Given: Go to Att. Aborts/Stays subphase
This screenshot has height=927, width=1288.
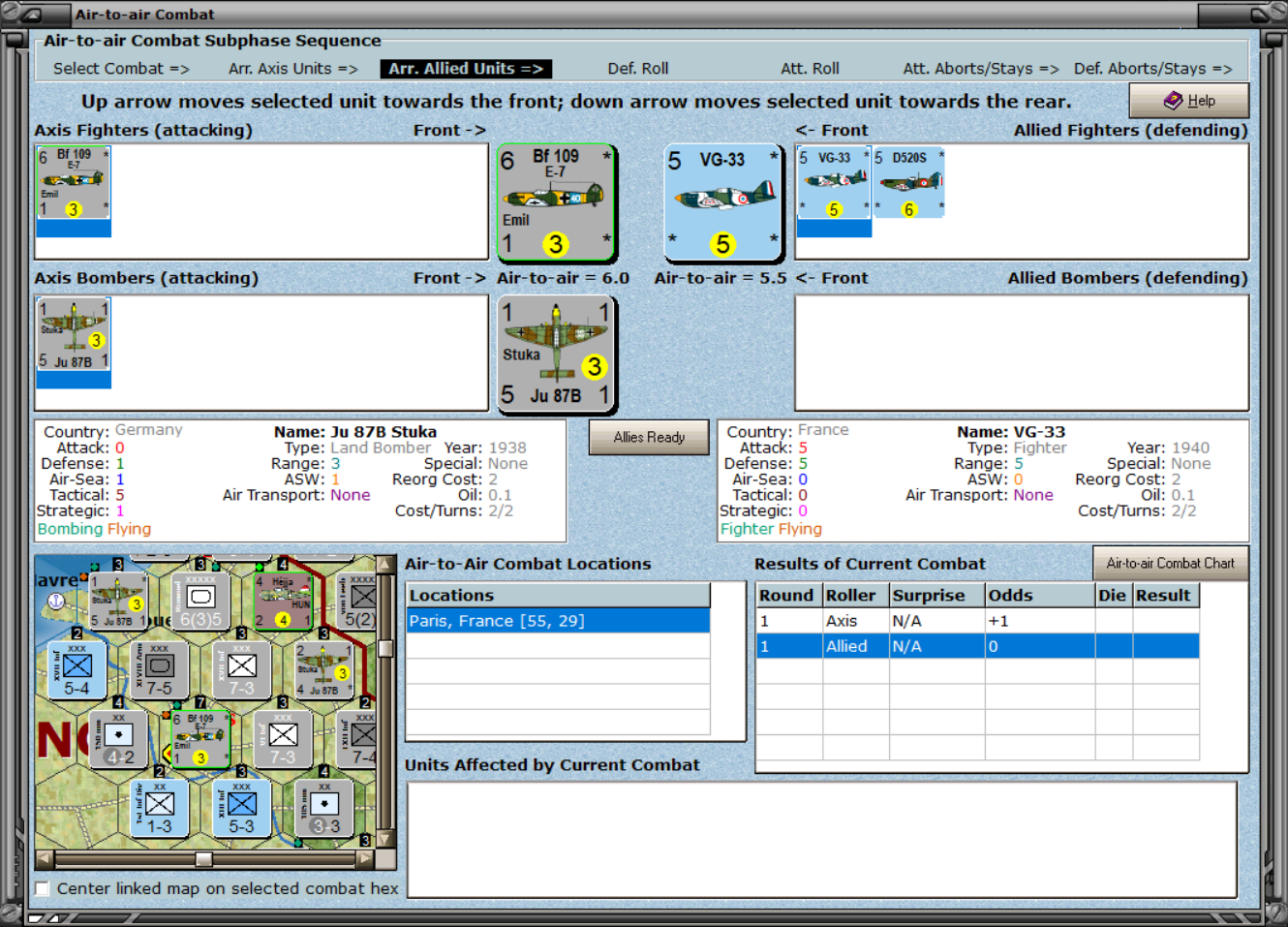Looking at the screenshot, I should point(981,69).
